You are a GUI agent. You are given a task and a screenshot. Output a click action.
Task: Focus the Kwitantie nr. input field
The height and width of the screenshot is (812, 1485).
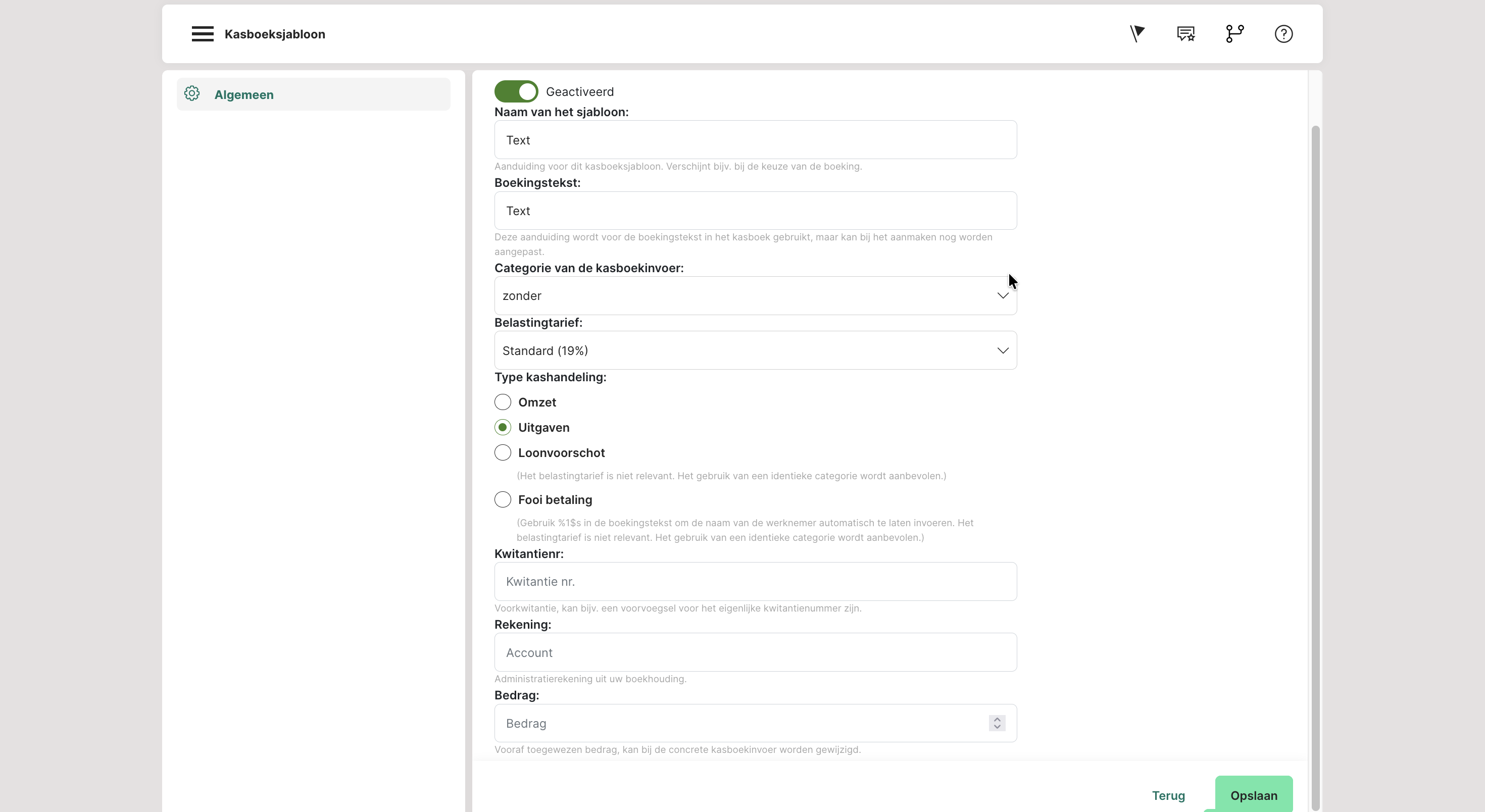755,582
